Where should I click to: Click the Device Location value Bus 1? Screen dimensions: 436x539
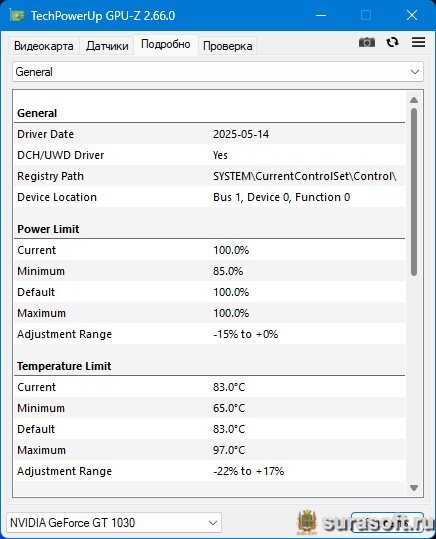point(281,197)
